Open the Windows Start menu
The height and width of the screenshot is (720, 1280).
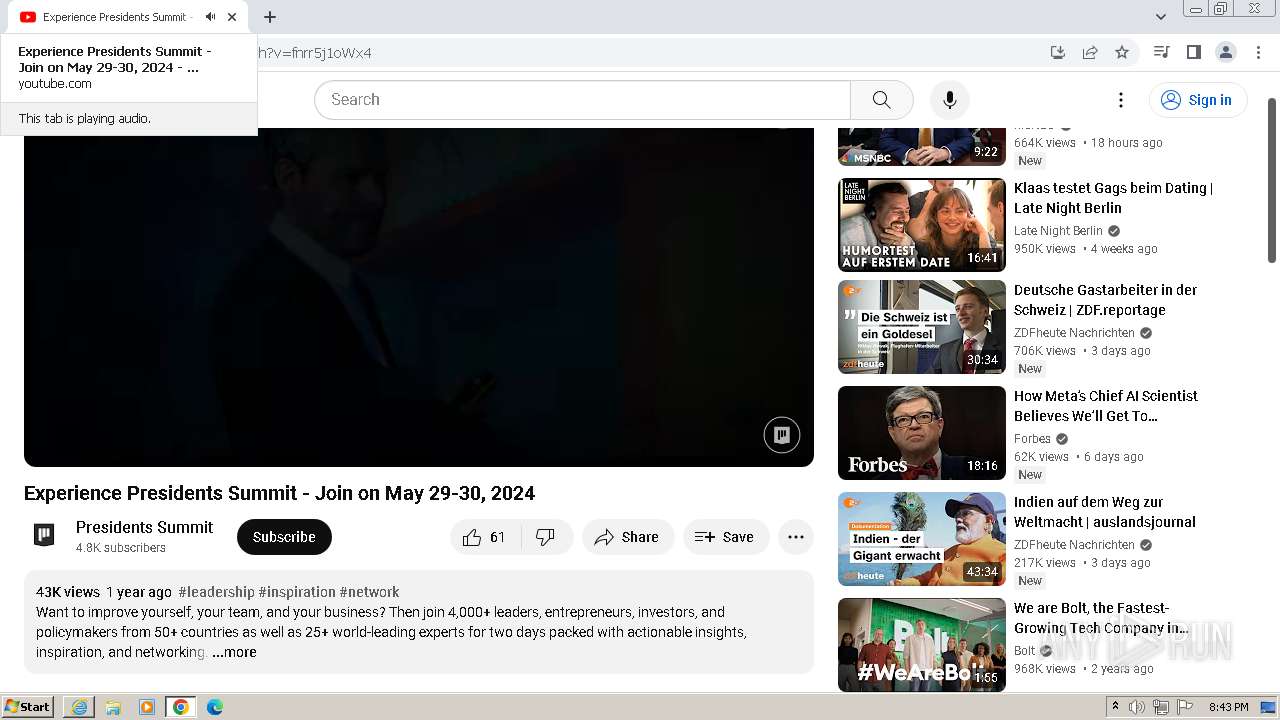(28, 706)
